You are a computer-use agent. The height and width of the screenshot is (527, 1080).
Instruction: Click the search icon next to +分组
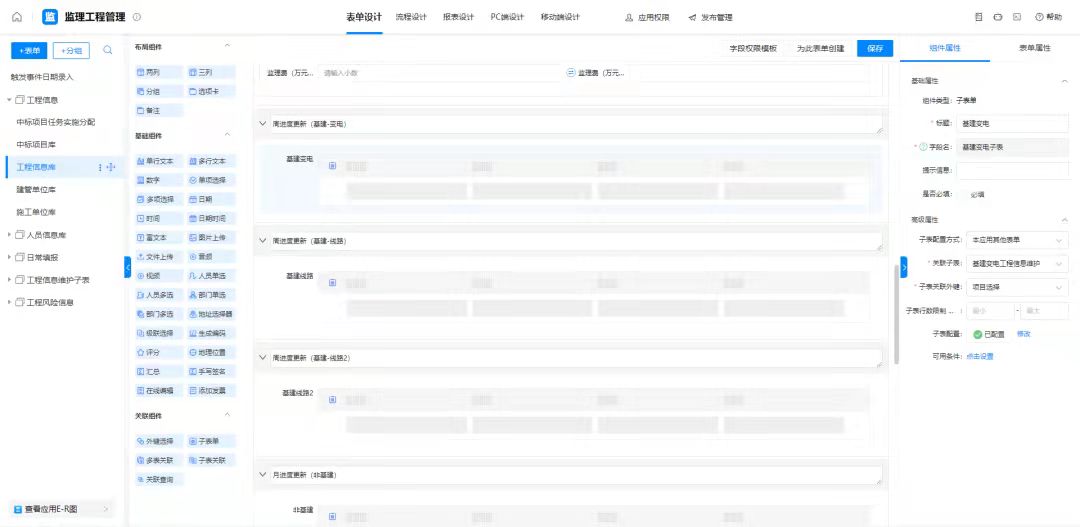pyautogui.click(x=108, y=50)
